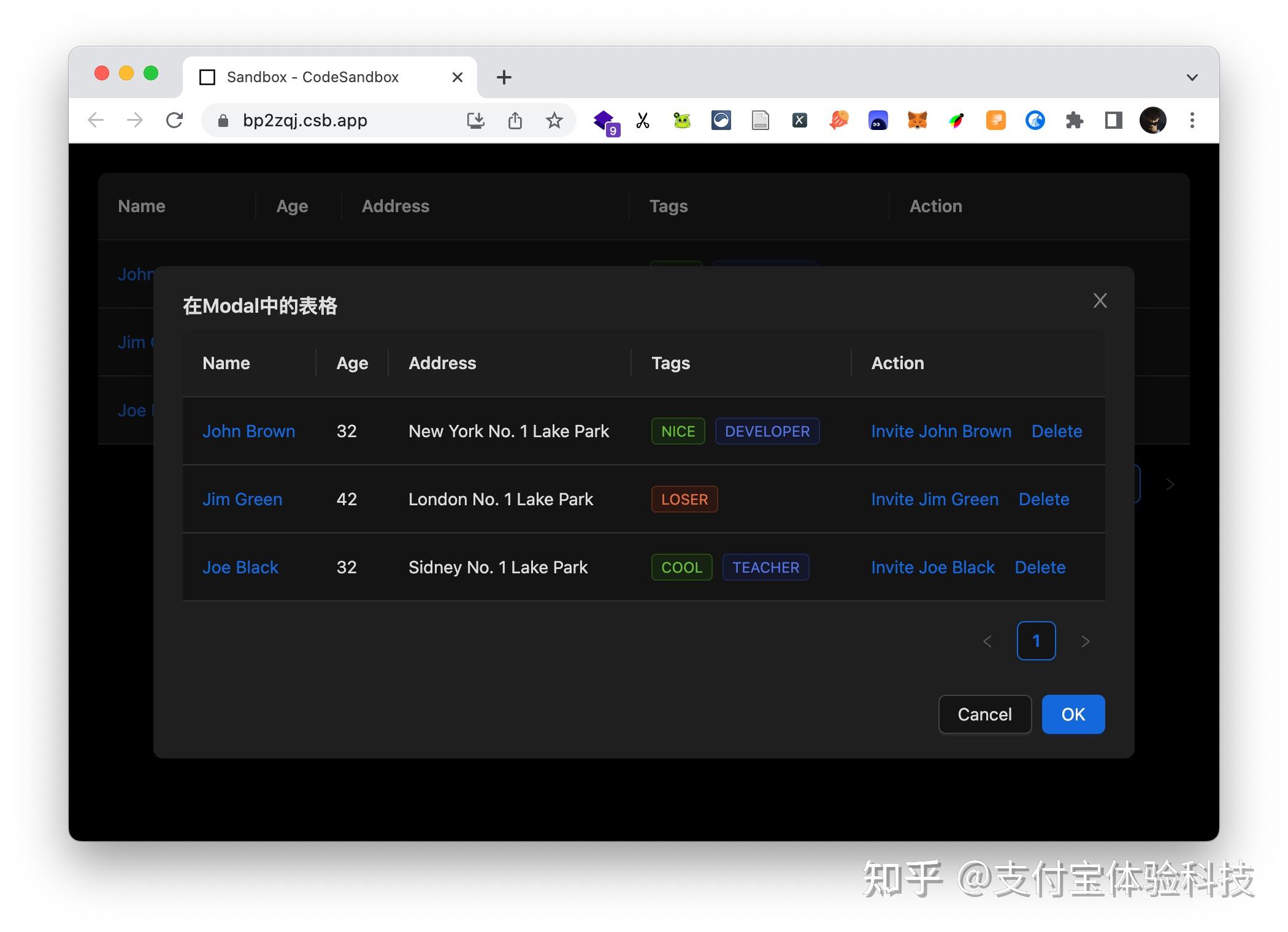
Task: Open a new browser tab
Action: [x=504, y=77]
